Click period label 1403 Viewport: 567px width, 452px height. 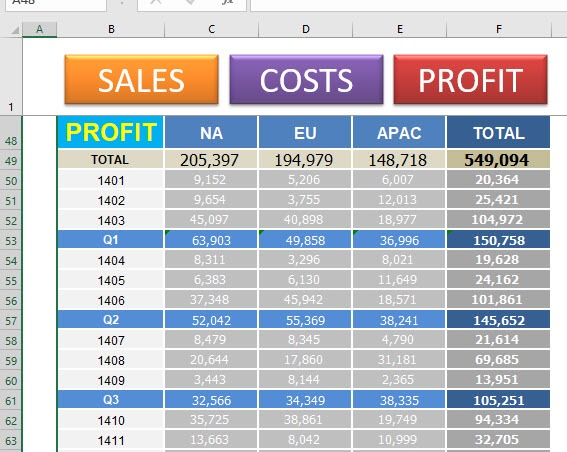[x=110, y=220]
